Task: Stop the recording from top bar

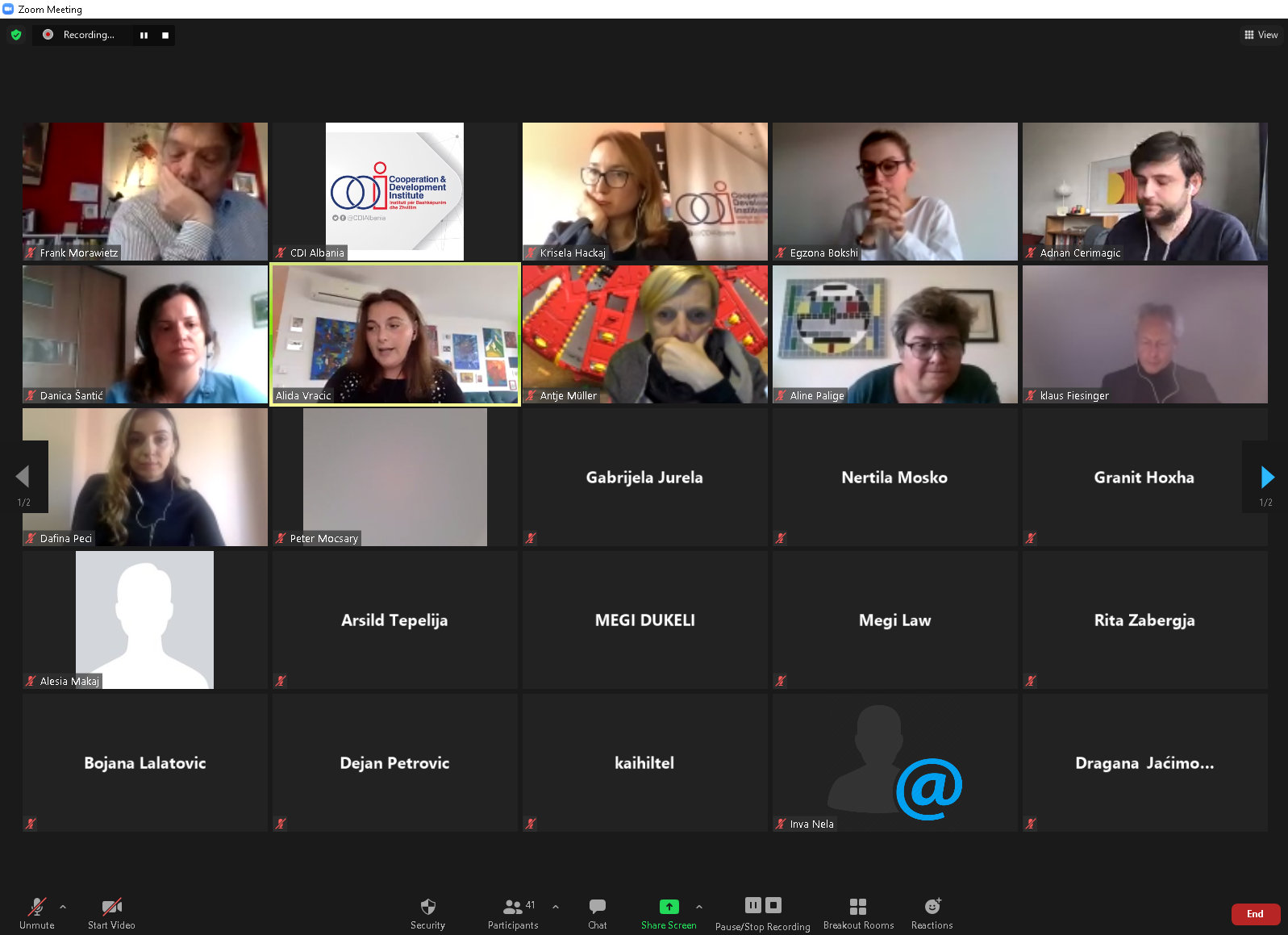Action: click(x=165, y=35)
